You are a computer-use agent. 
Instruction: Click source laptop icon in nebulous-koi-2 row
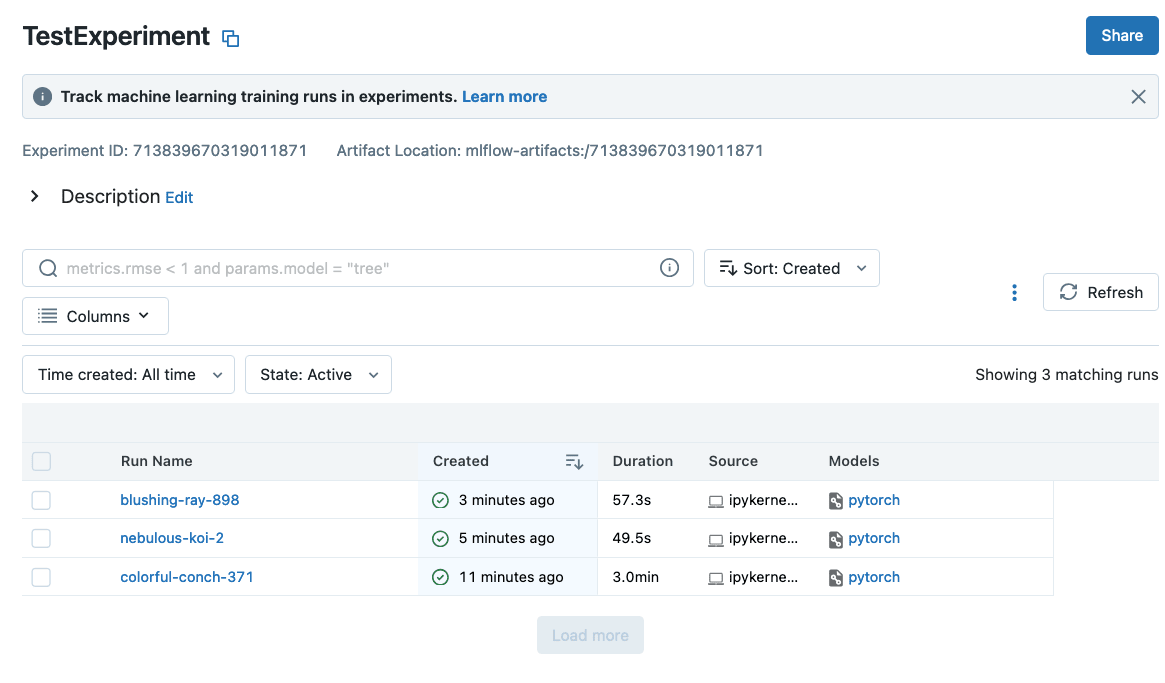pos(715,540)
